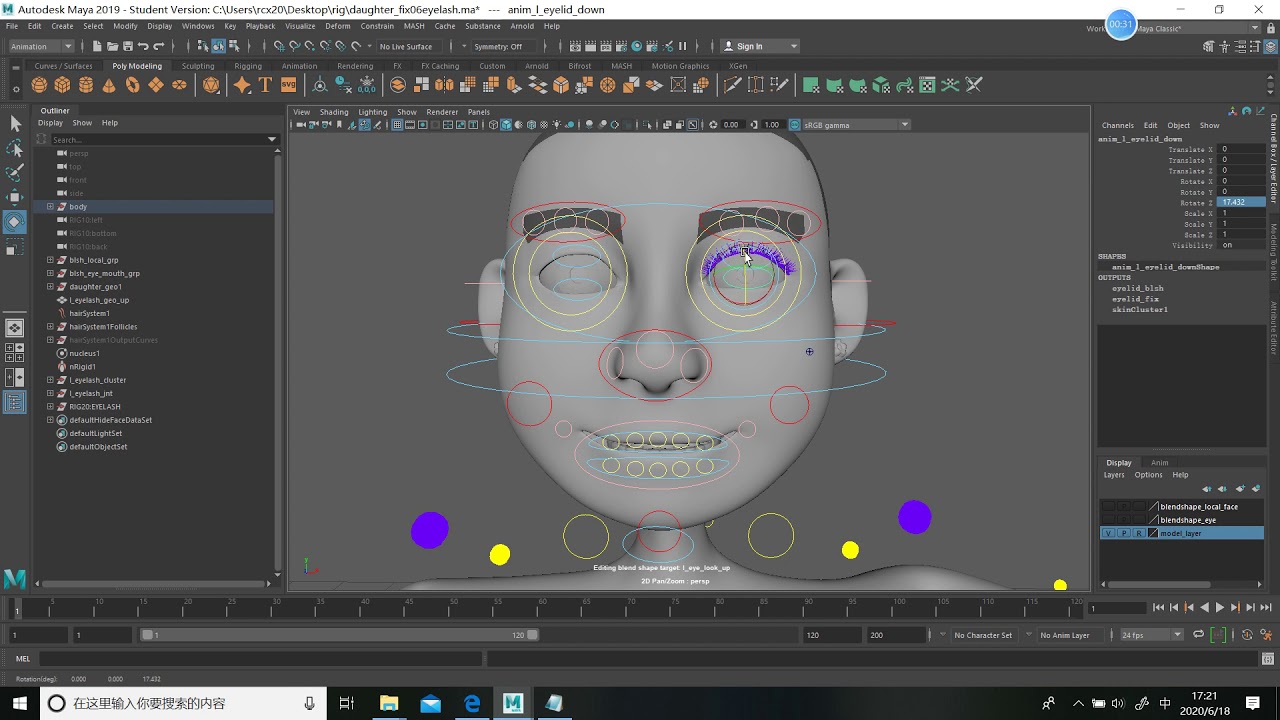Create a polygon cone from the shelf
Viewport: 1280px width, 720px height.
coord(109,85)
